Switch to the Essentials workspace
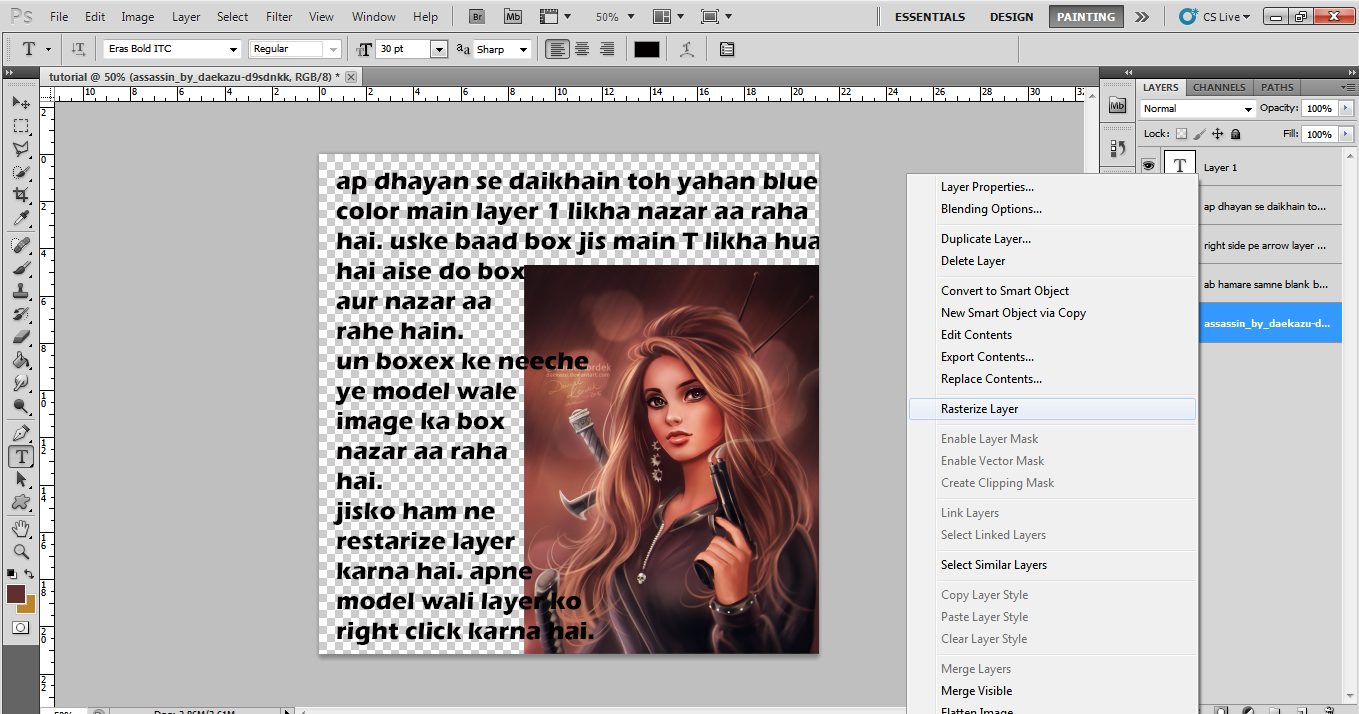Screen dimensions: 1359x714 tap(930, 17)
